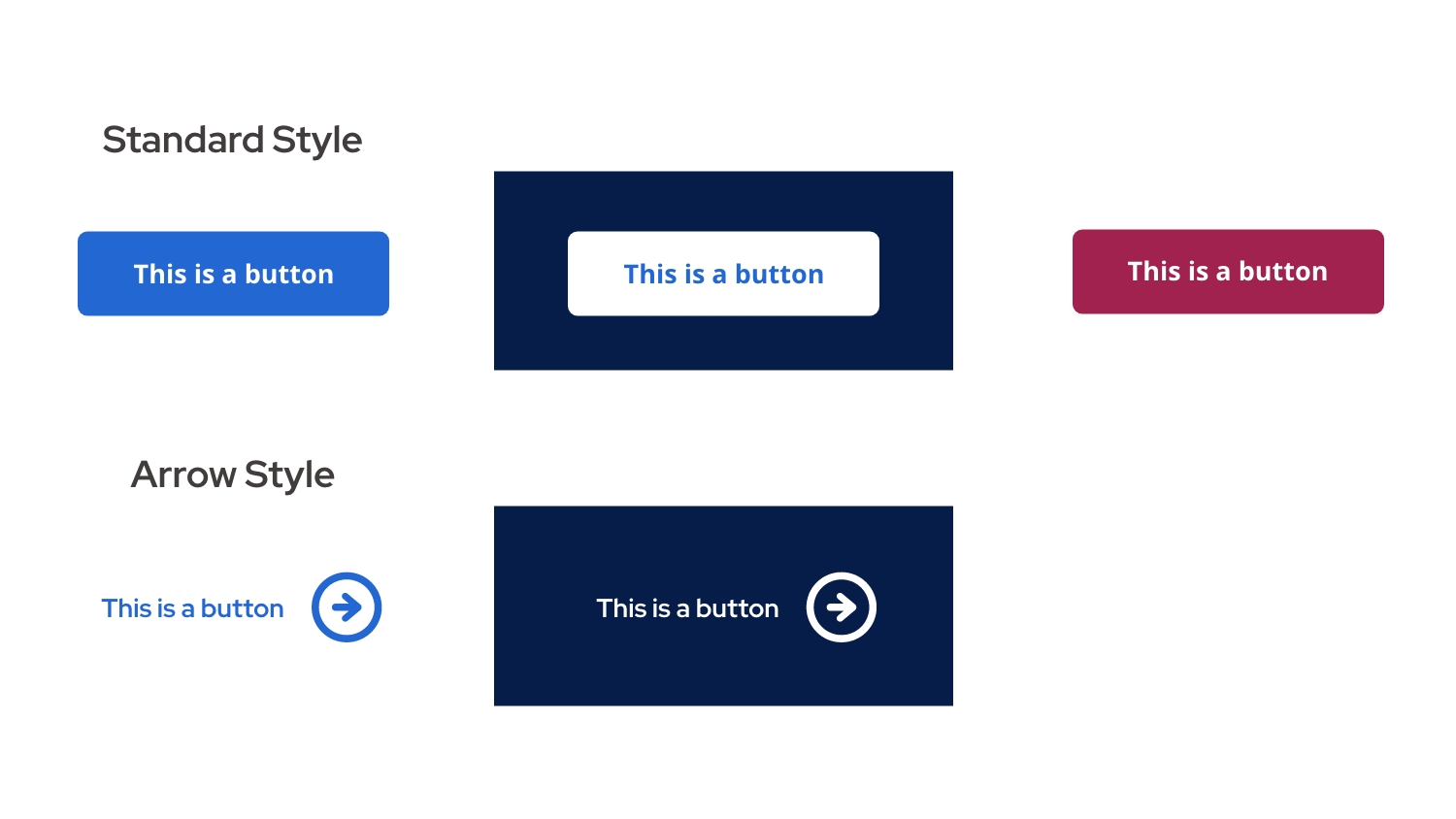Click the blue 'This is a button' link text
Screen dimensions: 1456x819
tap(192, 607)
